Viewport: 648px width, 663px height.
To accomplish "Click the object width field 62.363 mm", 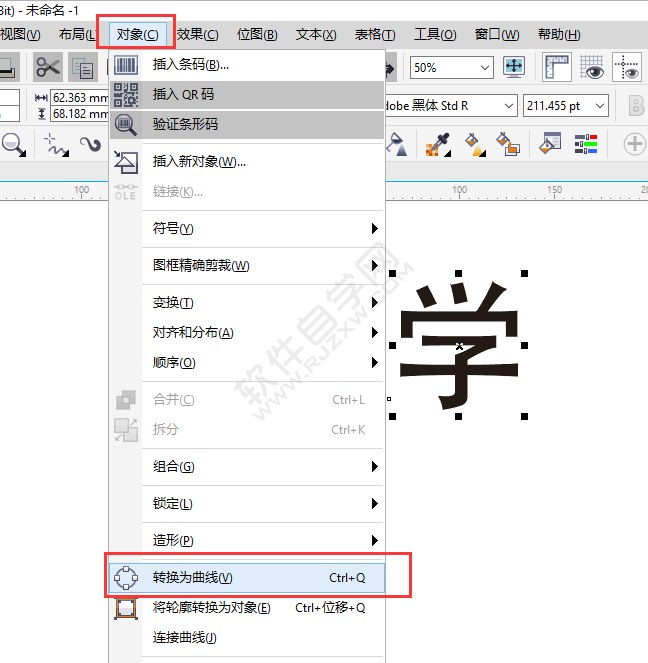I will [79, 98].
